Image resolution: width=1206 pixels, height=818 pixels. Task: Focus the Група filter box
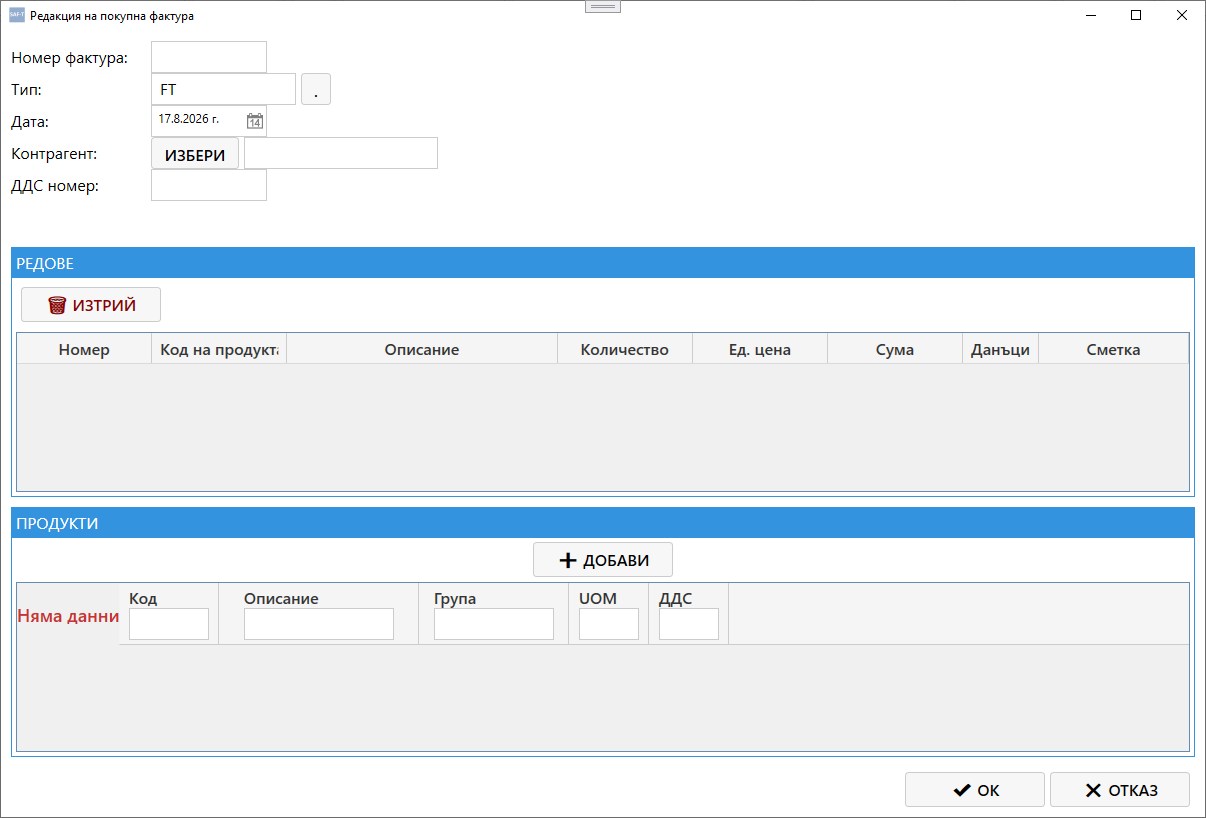pos(494,624)
